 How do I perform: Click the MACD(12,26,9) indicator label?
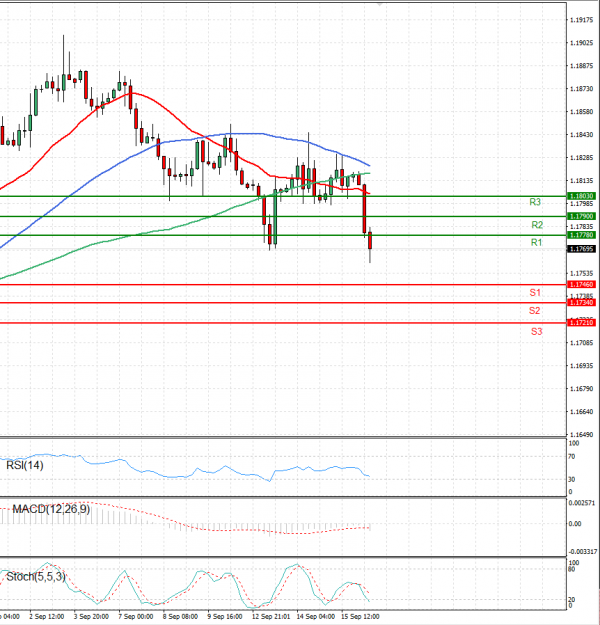51,509
